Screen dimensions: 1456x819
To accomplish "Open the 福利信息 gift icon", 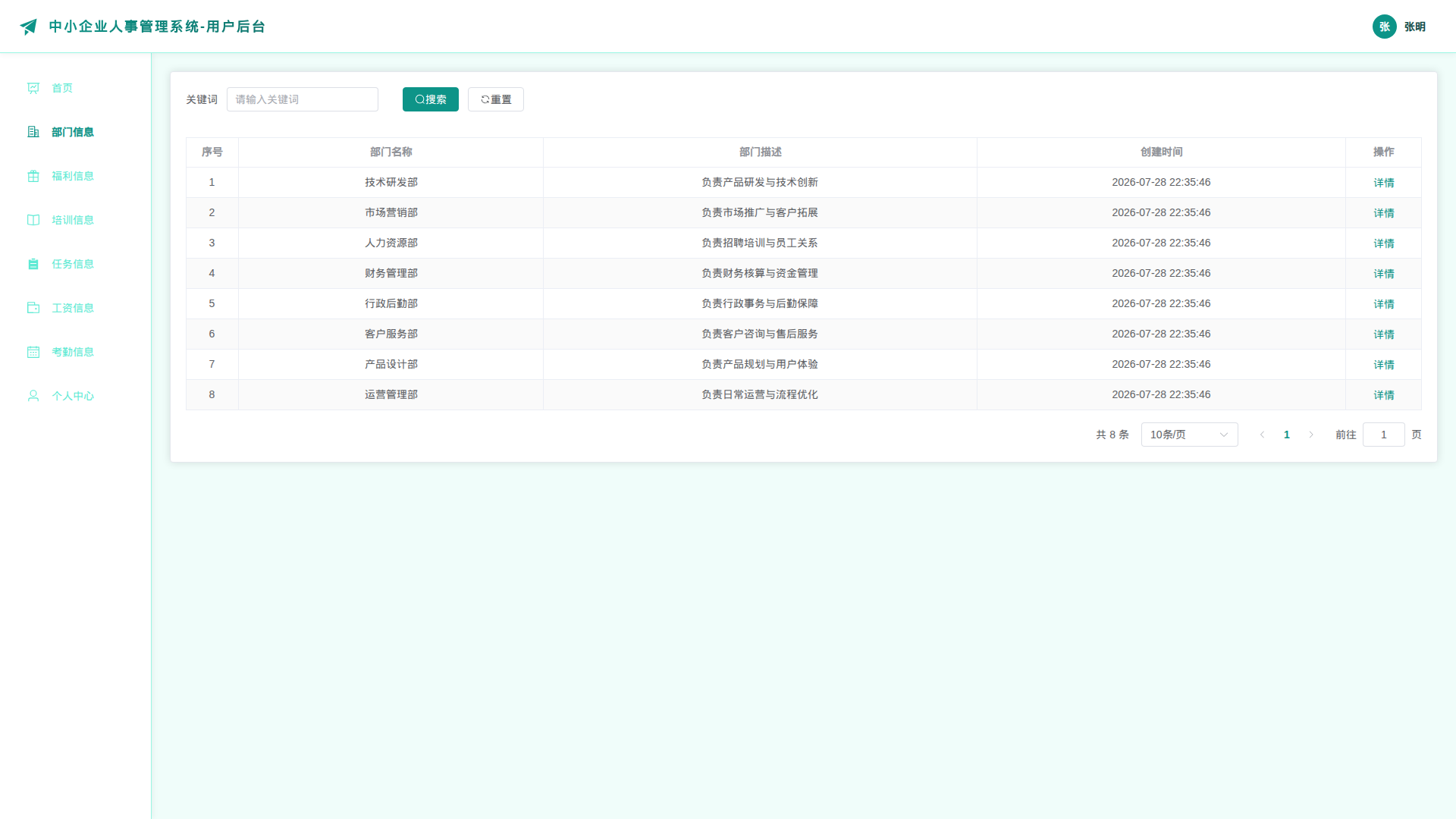I will click(x=33, y=176).
